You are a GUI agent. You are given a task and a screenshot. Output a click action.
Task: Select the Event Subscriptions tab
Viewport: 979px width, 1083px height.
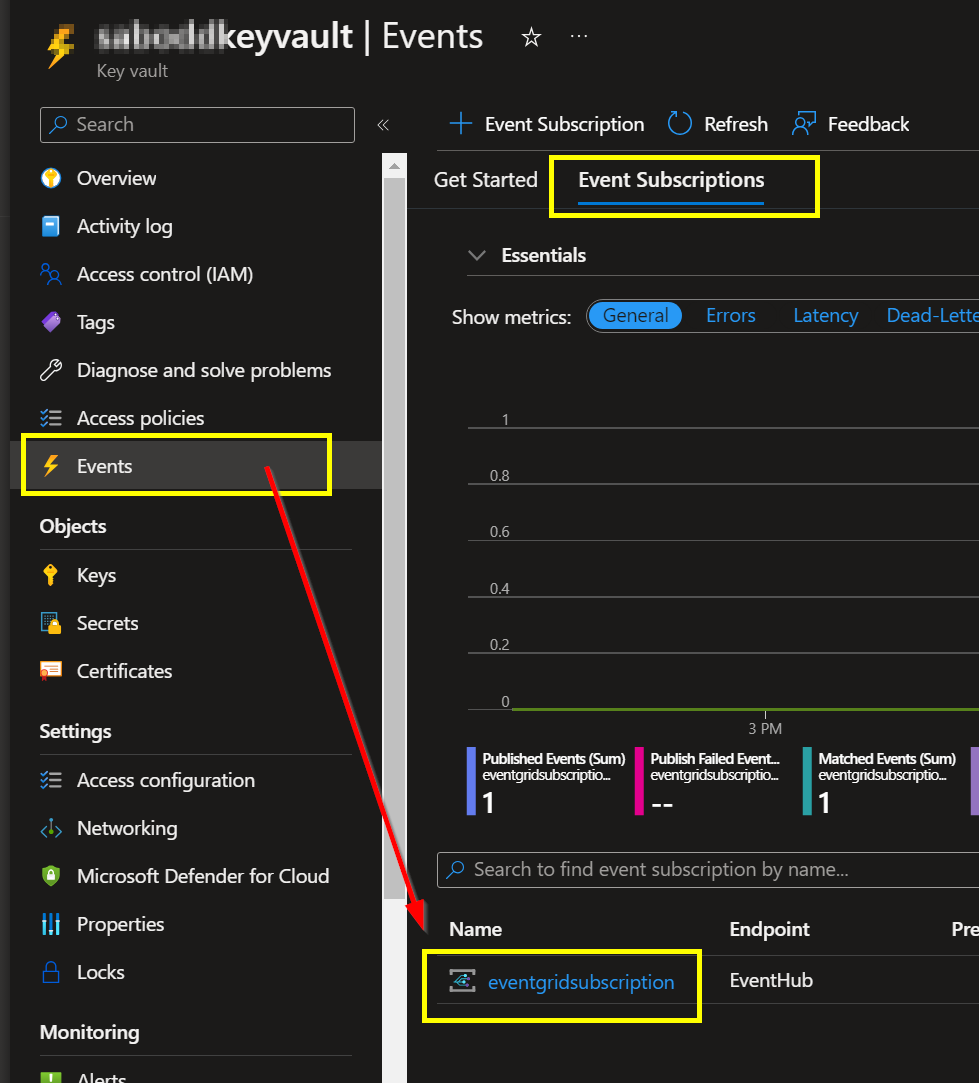point(670,180)
